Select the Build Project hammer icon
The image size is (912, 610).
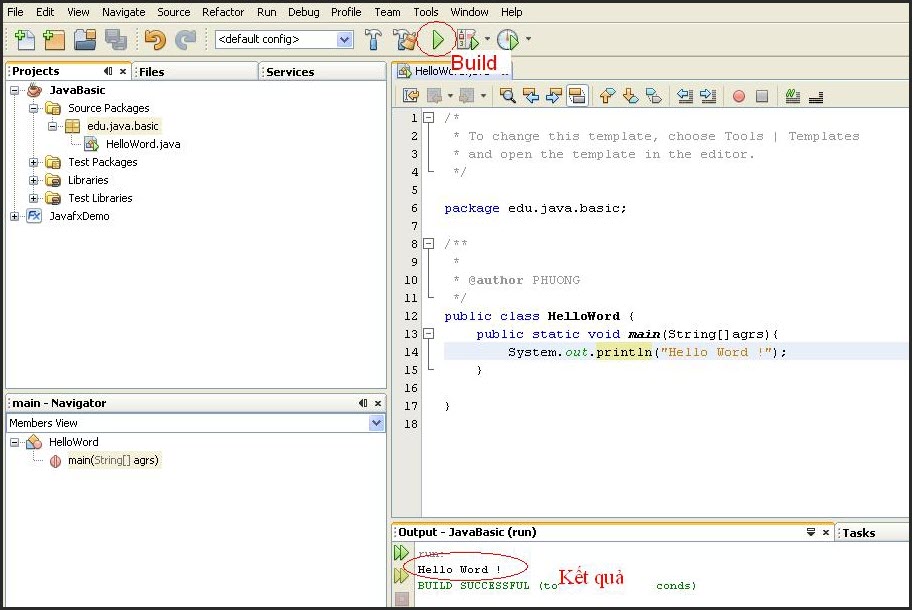[x=374, y=39]
